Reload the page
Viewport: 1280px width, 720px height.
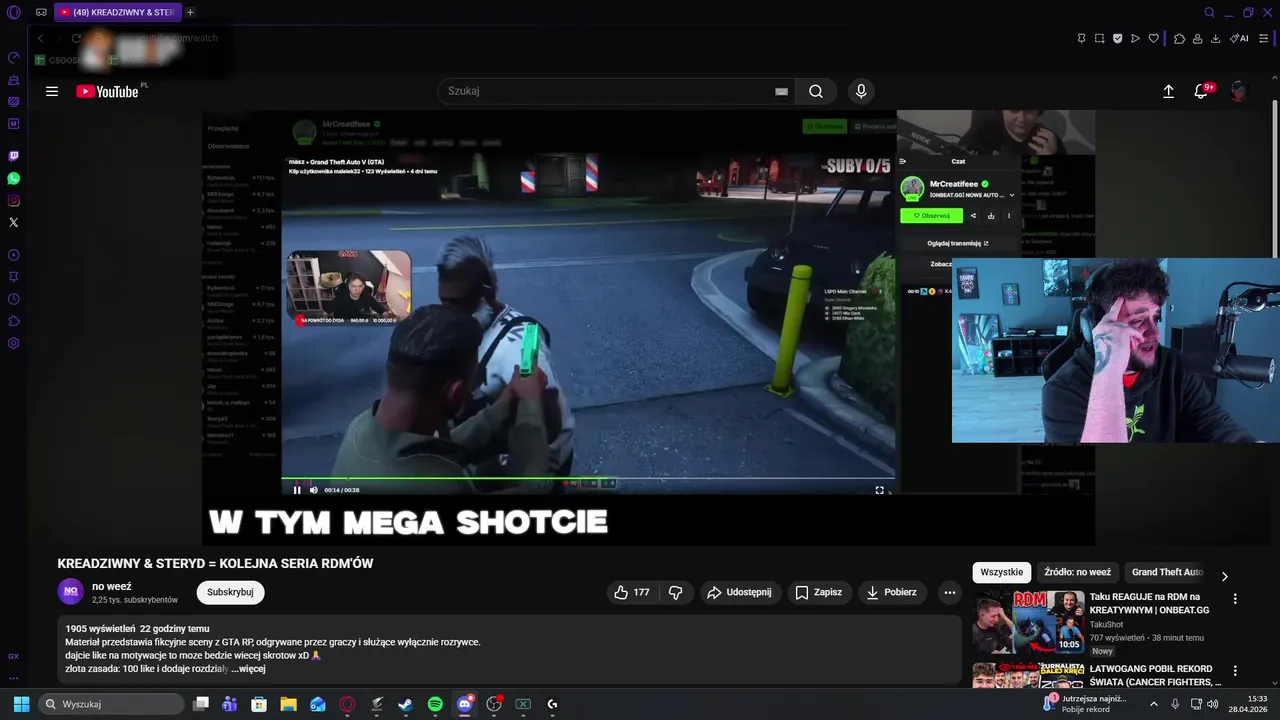[76, 38]
